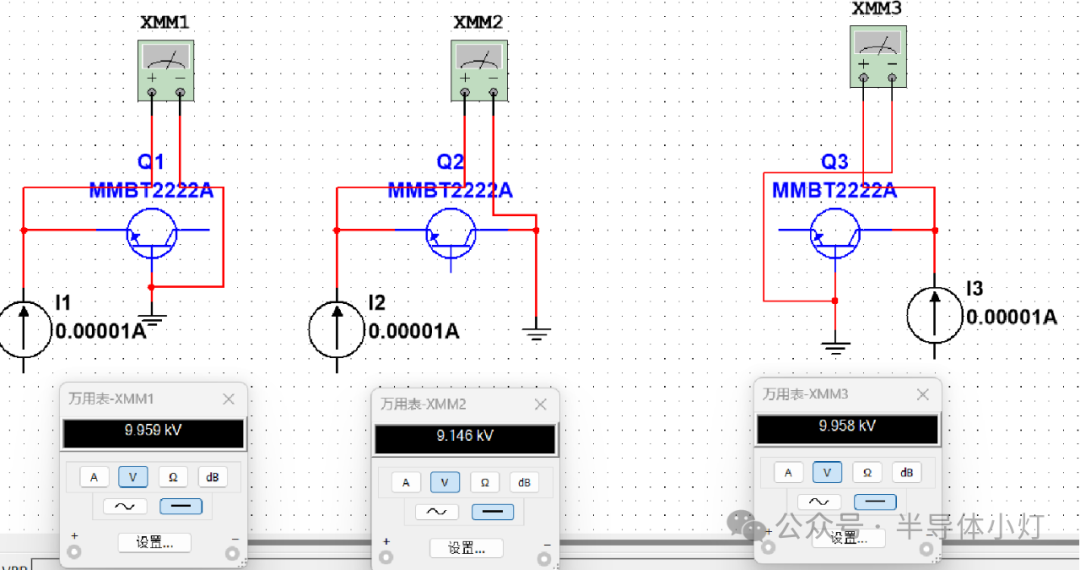Open 设置... settings in XMM3 panel
The height and width of the screenshot is (570, 1080).
tap(848, 538)
